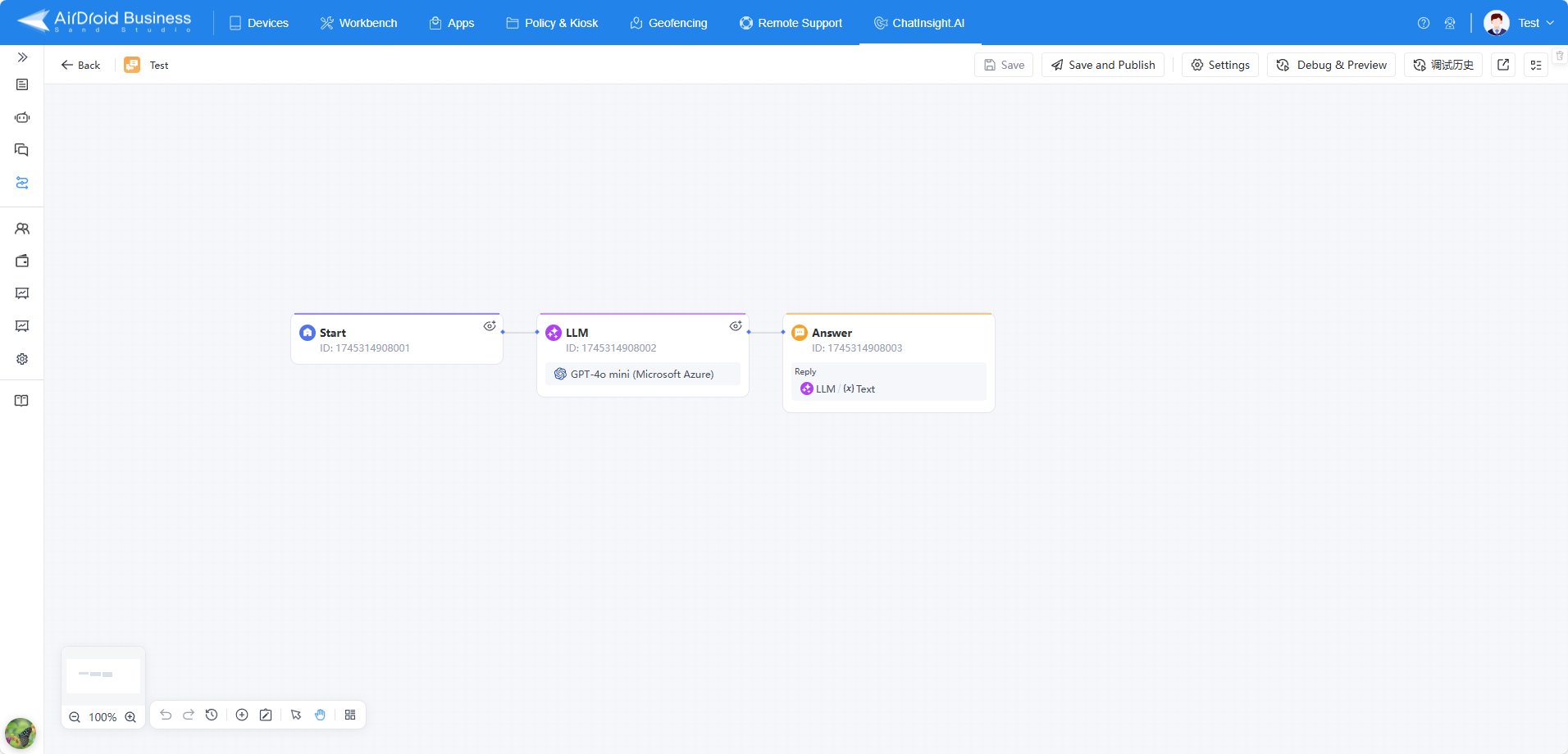Click the Save button
Screen dimensions: 1568x754
point(1004,65)
